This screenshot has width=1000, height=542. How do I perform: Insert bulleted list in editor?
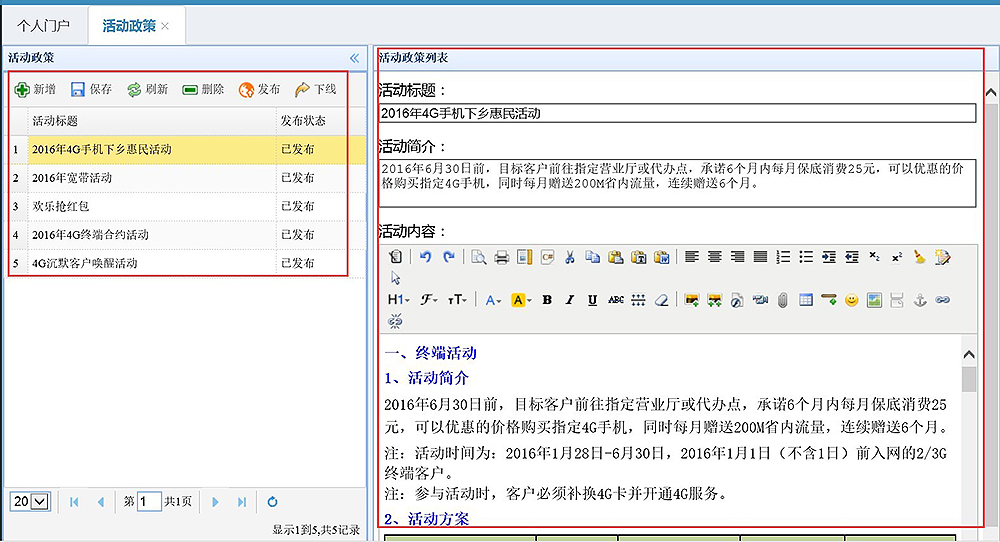[806, 256]
